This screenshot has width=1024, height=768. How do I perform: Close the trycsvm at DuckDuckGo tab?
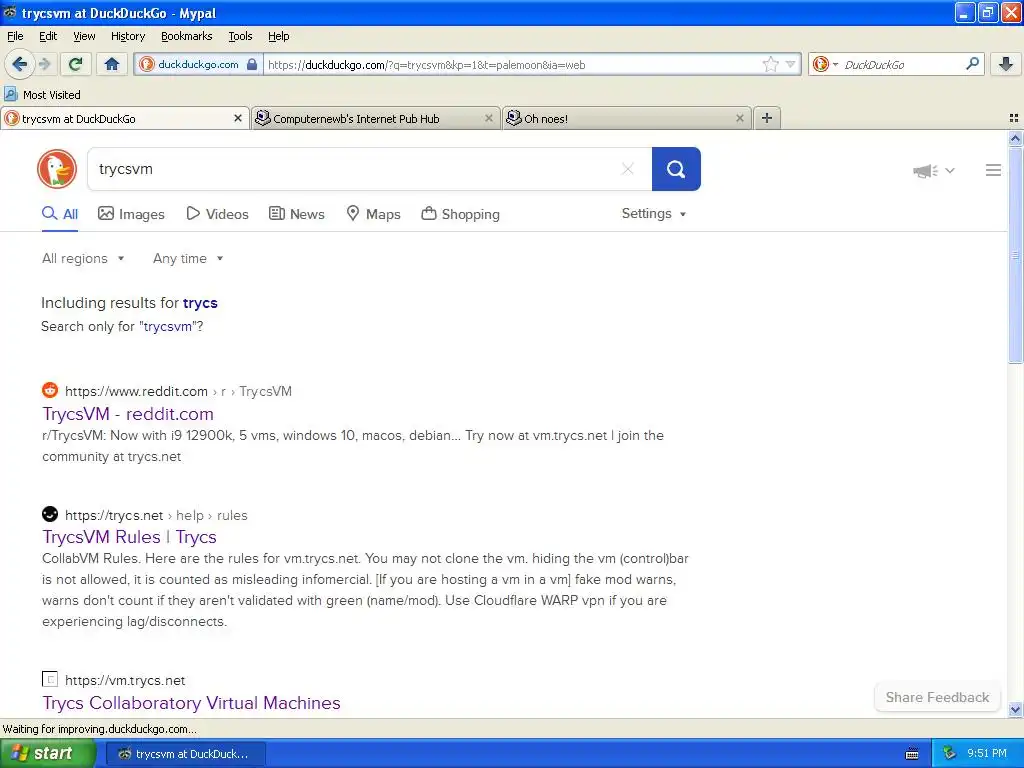[238, 118]
